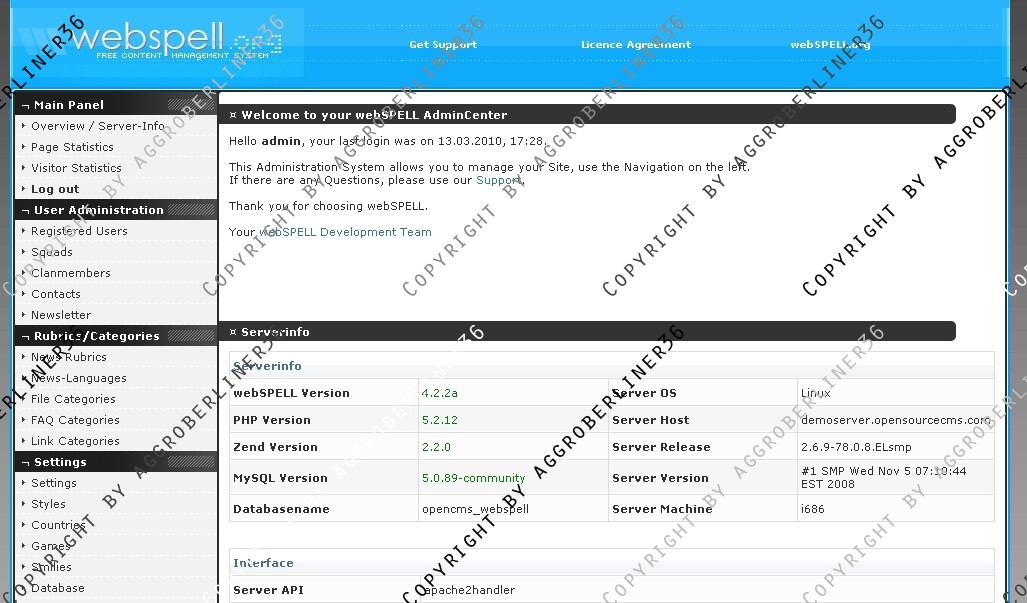Viewport: 1027px width, 603px height.
Task: Click the Support link in welcome text
Action: pos(499,180)
